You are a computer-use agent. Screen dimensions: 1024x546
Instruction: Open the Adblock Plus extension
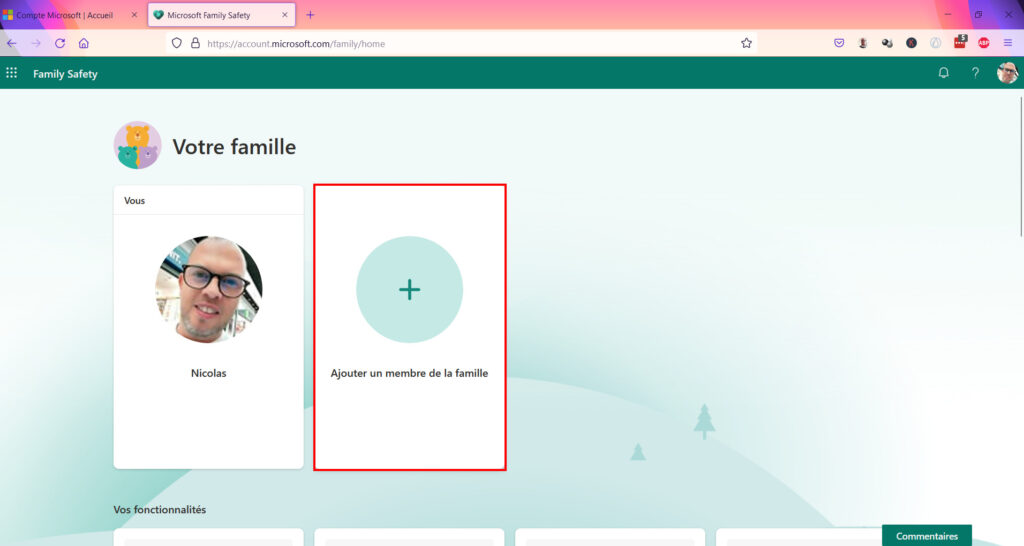click(x=984, y=43)
